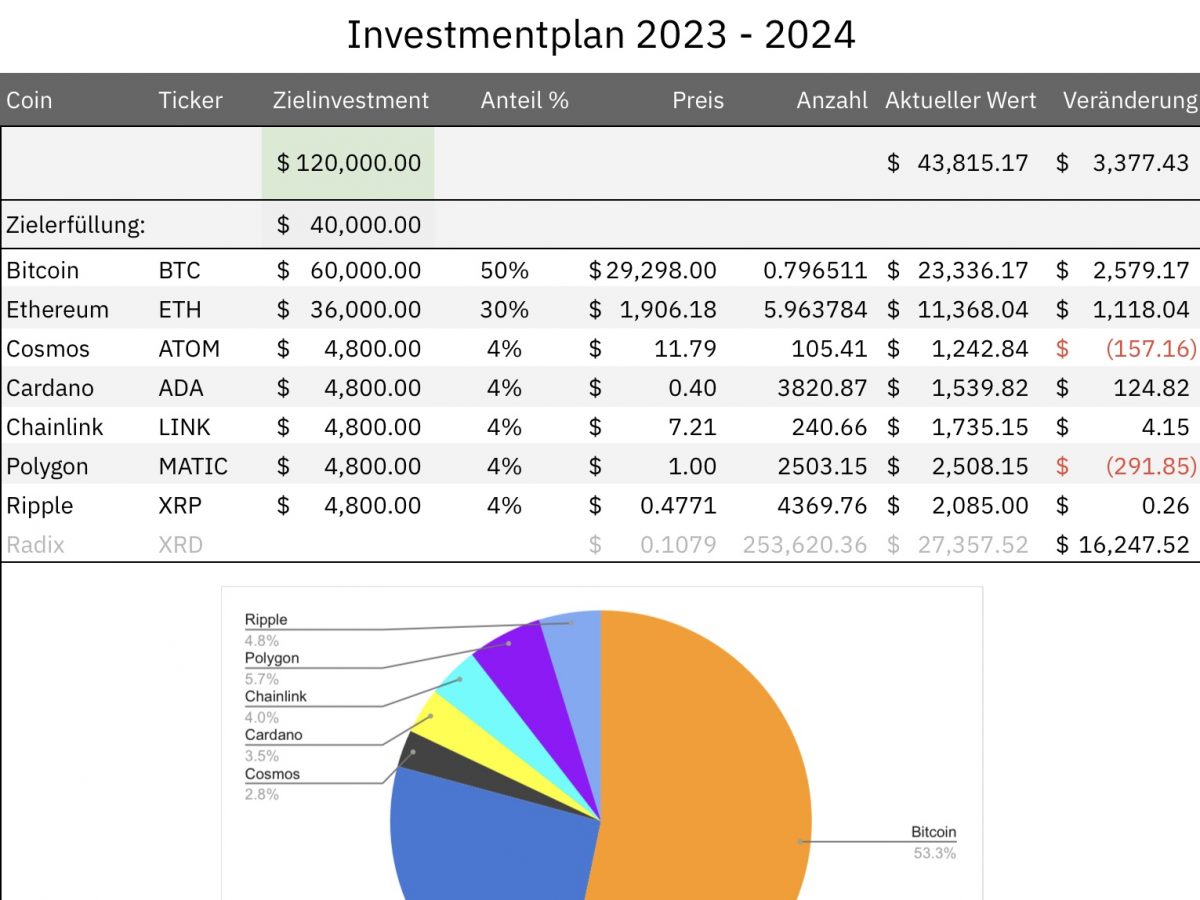Click the $120,000.00 target investment cell
The image size is (1200, 900).
(x=348, y=162)
